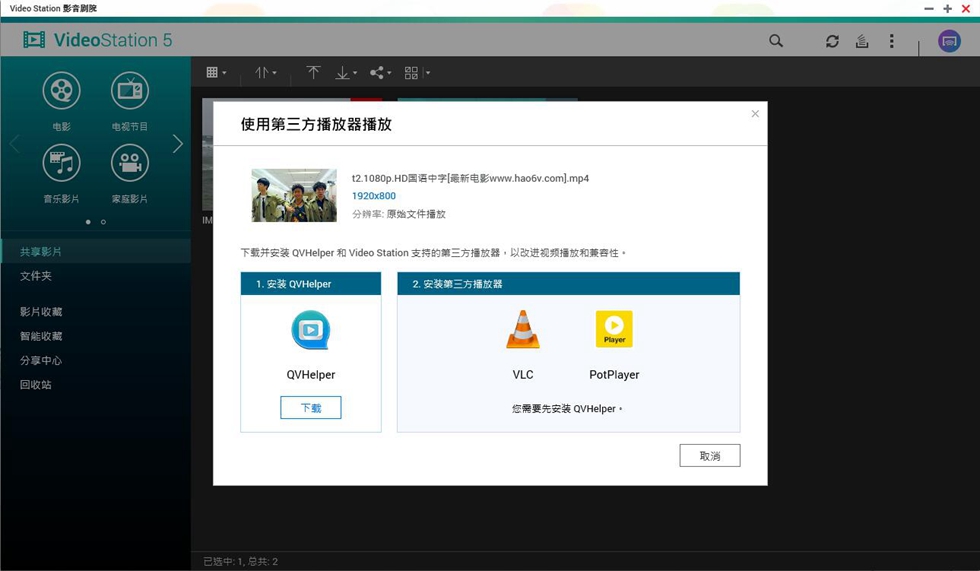This screenshot has height=571, width=980.
Task: Click the 下载 button for QVHelper
Action: 311,407
